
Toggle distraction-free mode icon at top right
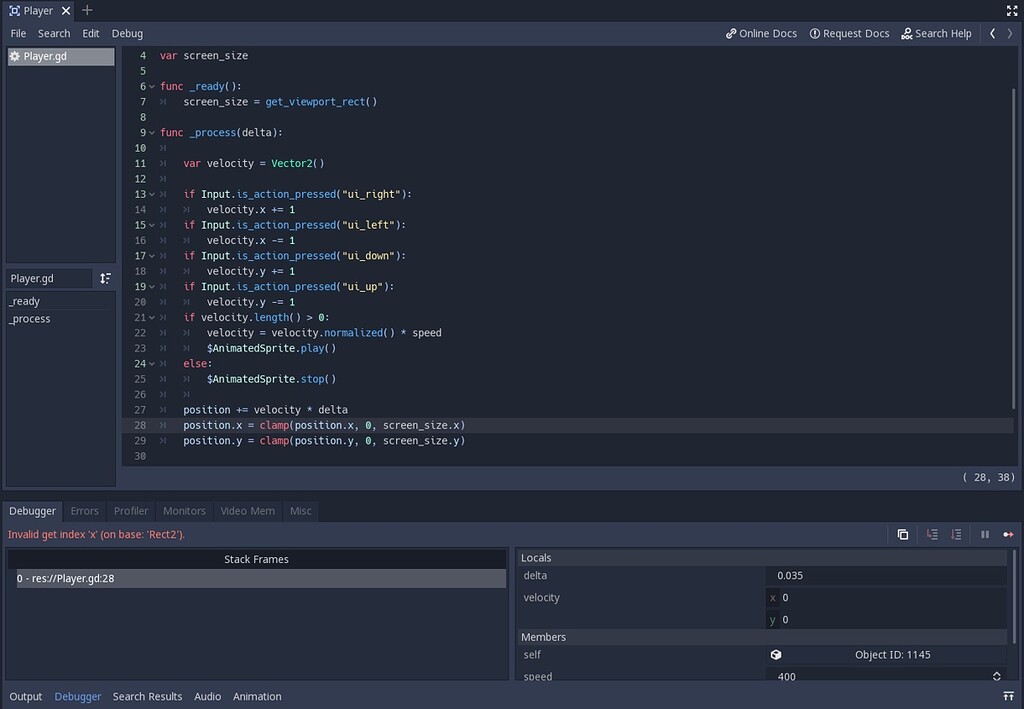point(1011,11)
